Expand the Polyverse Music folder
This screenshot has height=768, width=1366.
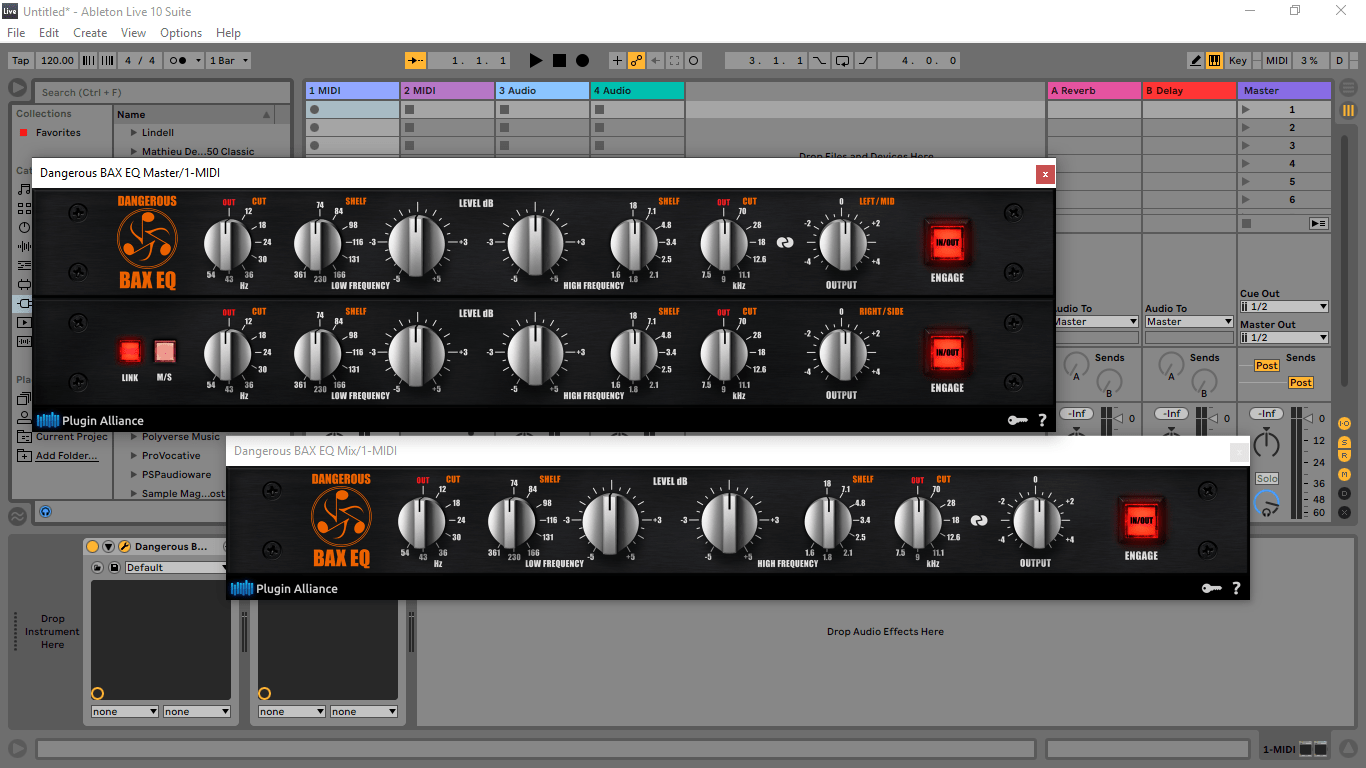coord(133,437)
